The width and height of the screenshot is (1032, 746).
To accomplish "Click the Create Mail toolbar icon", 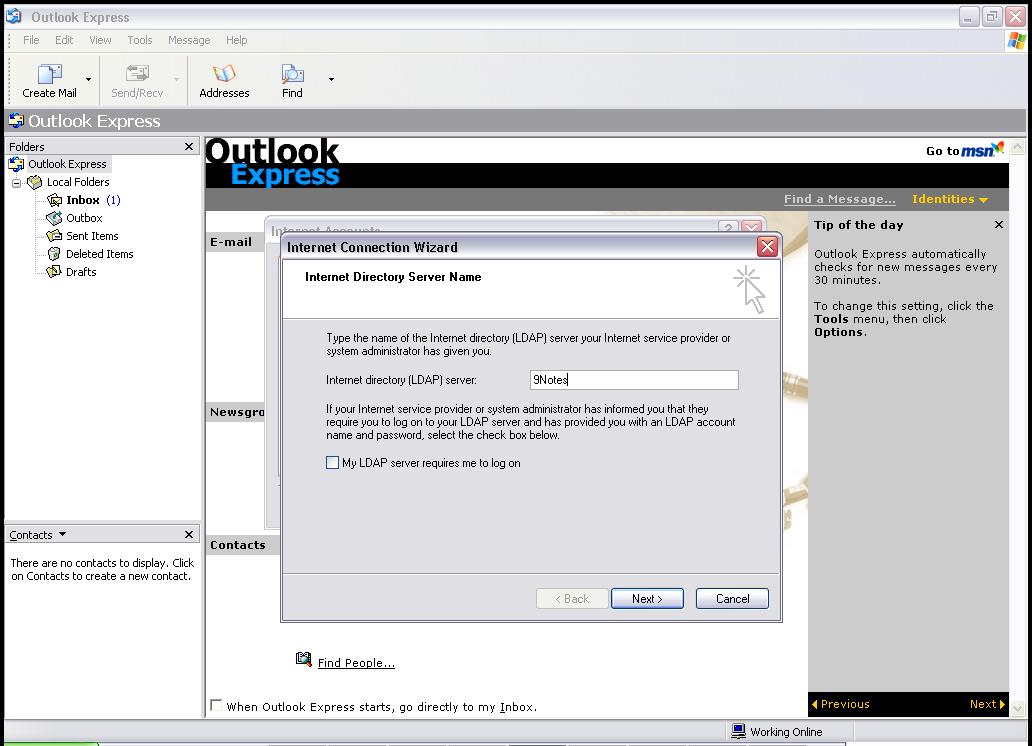I will (x=49, y=74).
